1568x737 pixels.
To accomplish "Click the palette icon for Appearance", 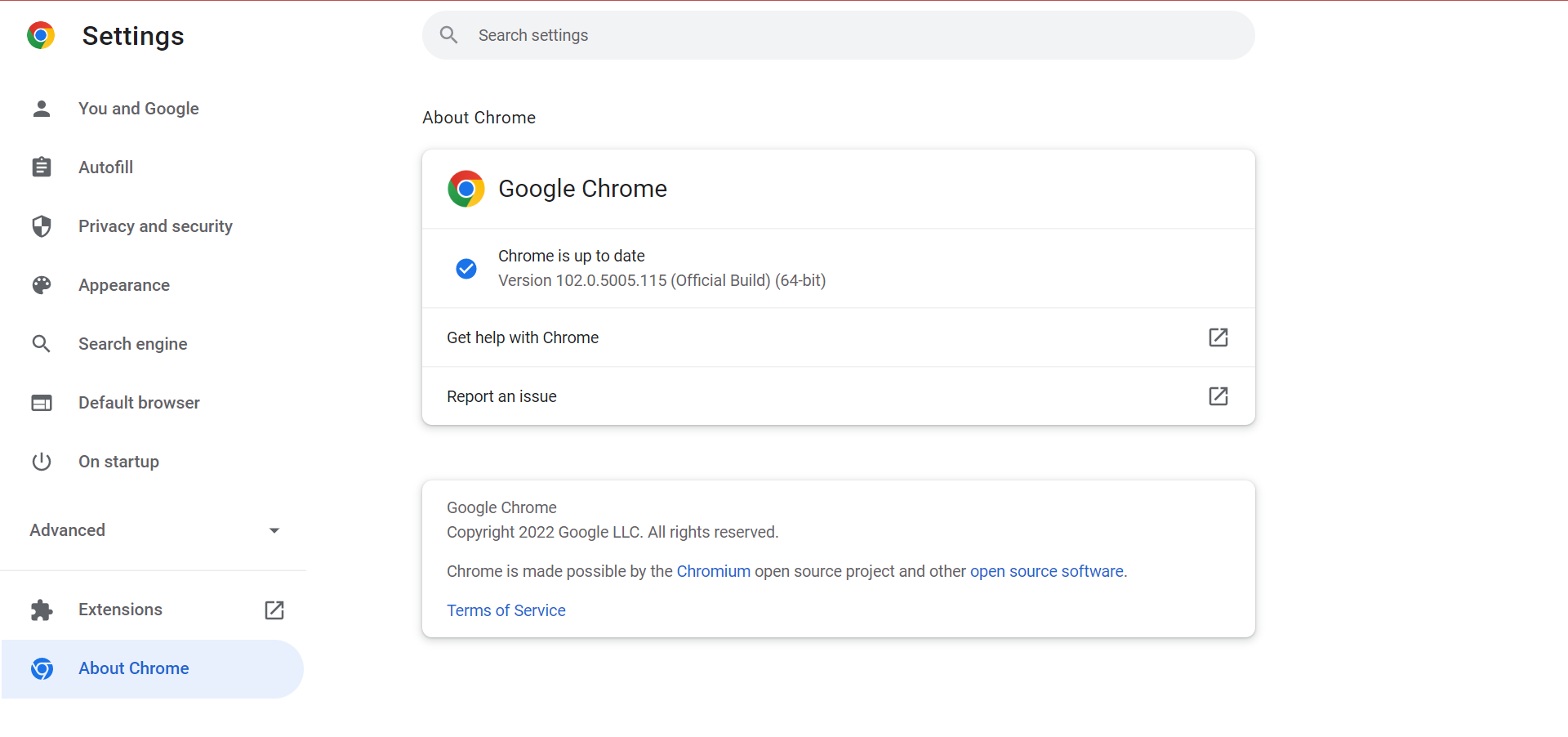I will (42, 285).
